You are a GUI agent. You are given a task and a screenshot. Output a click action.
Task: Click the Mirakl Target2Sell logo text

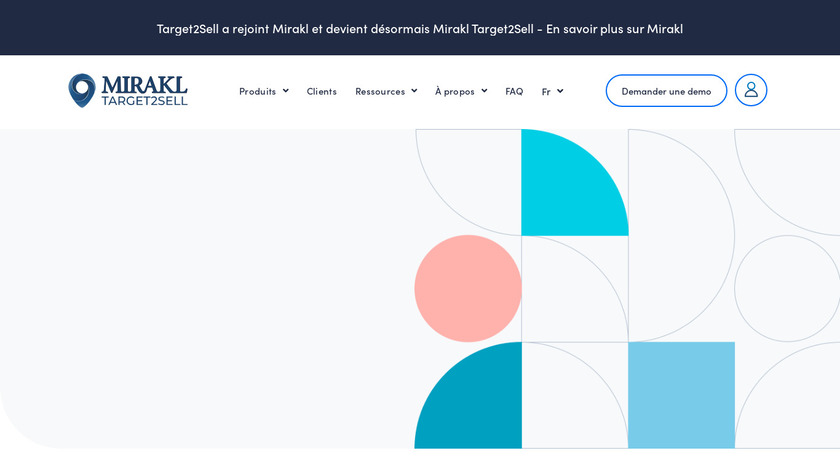[144, 90]
